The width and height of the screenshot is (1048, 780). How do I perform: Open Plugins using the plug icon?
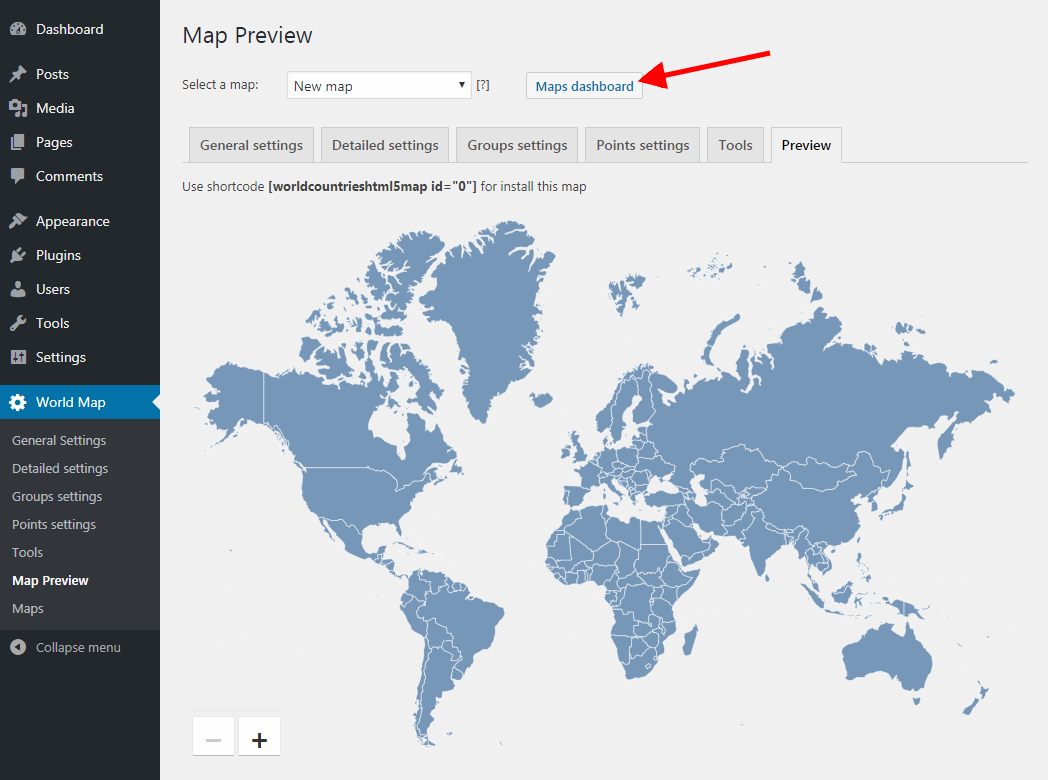(x=20, y=254)
